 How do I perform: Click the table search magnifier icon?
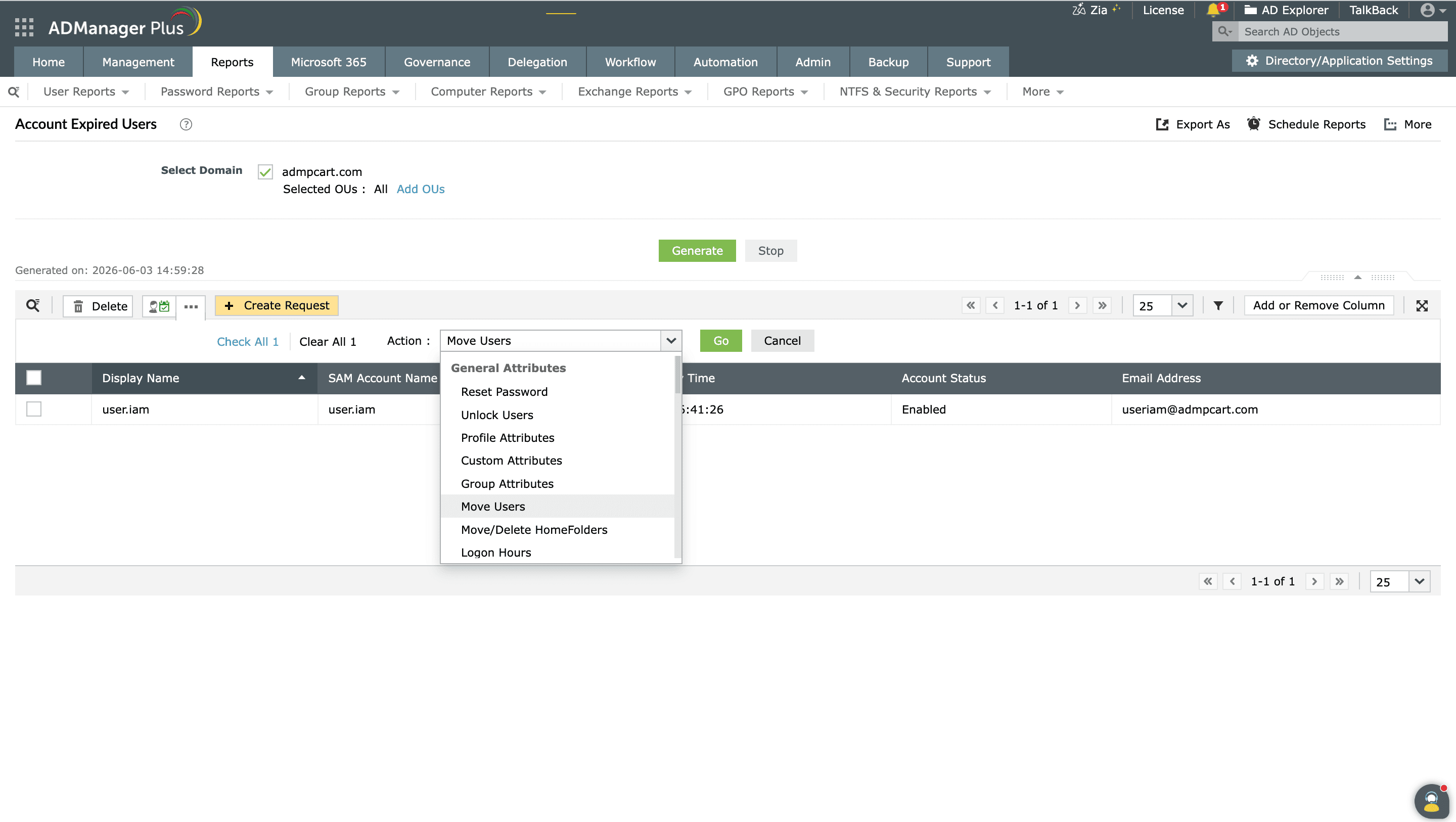click(33, 306)
